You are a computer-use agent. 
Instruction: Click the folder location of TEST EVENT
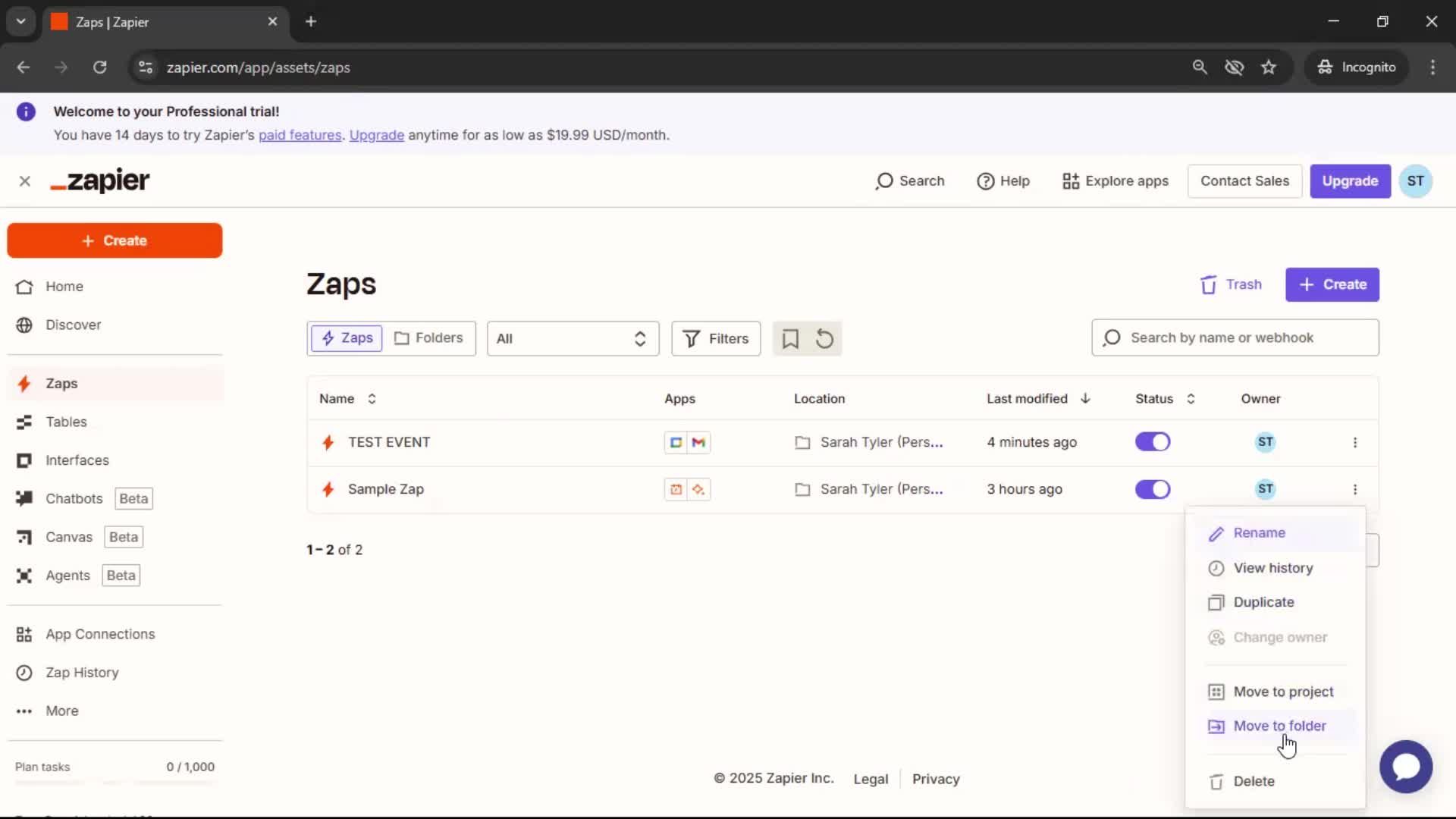coord(869,442)
